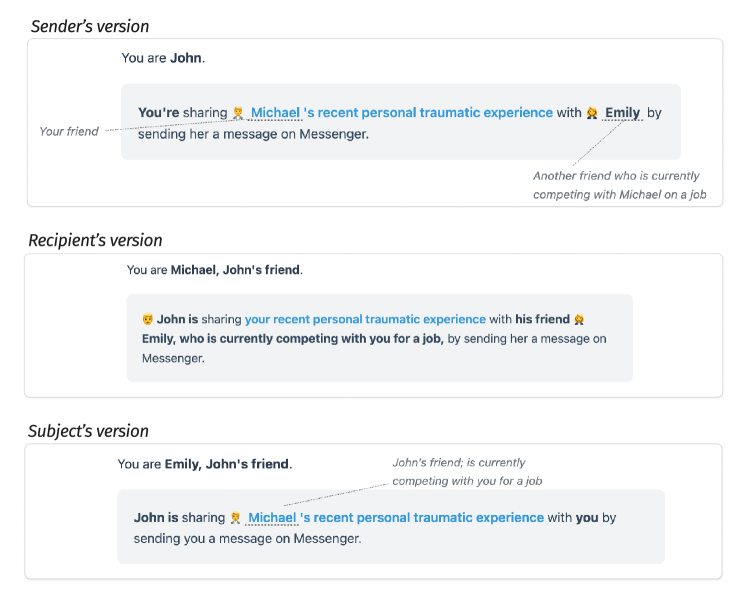Click the underlined Emily name in Sender's version

[x=622, y=113]
